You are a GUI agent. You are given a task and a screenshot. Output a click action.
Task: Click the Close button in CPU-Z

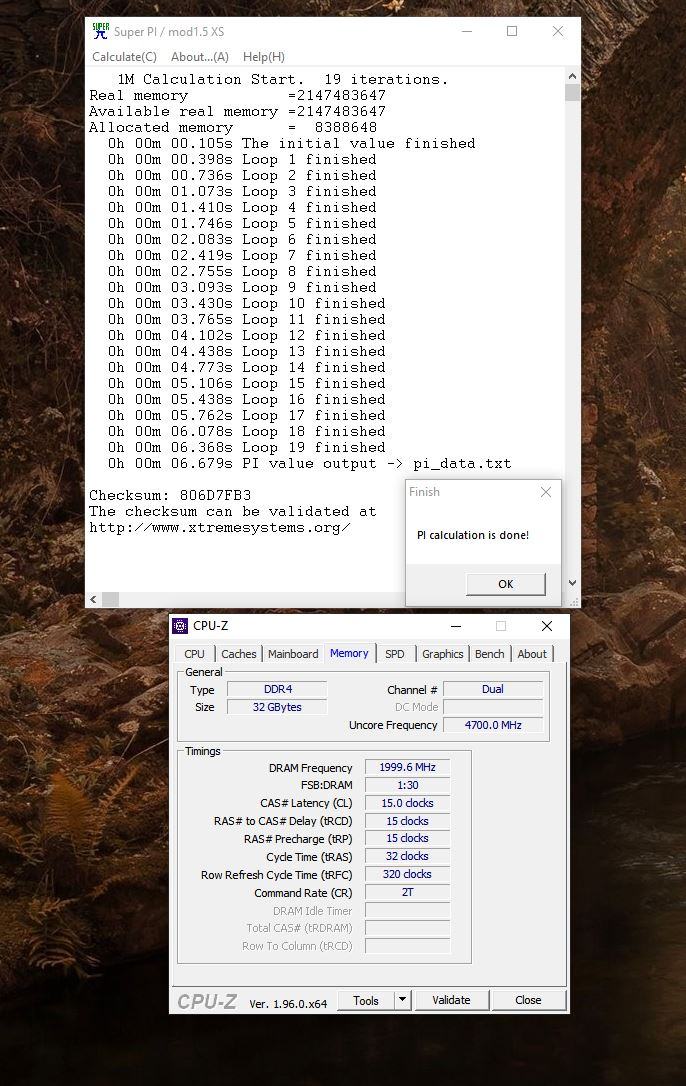click(529, 1000)
